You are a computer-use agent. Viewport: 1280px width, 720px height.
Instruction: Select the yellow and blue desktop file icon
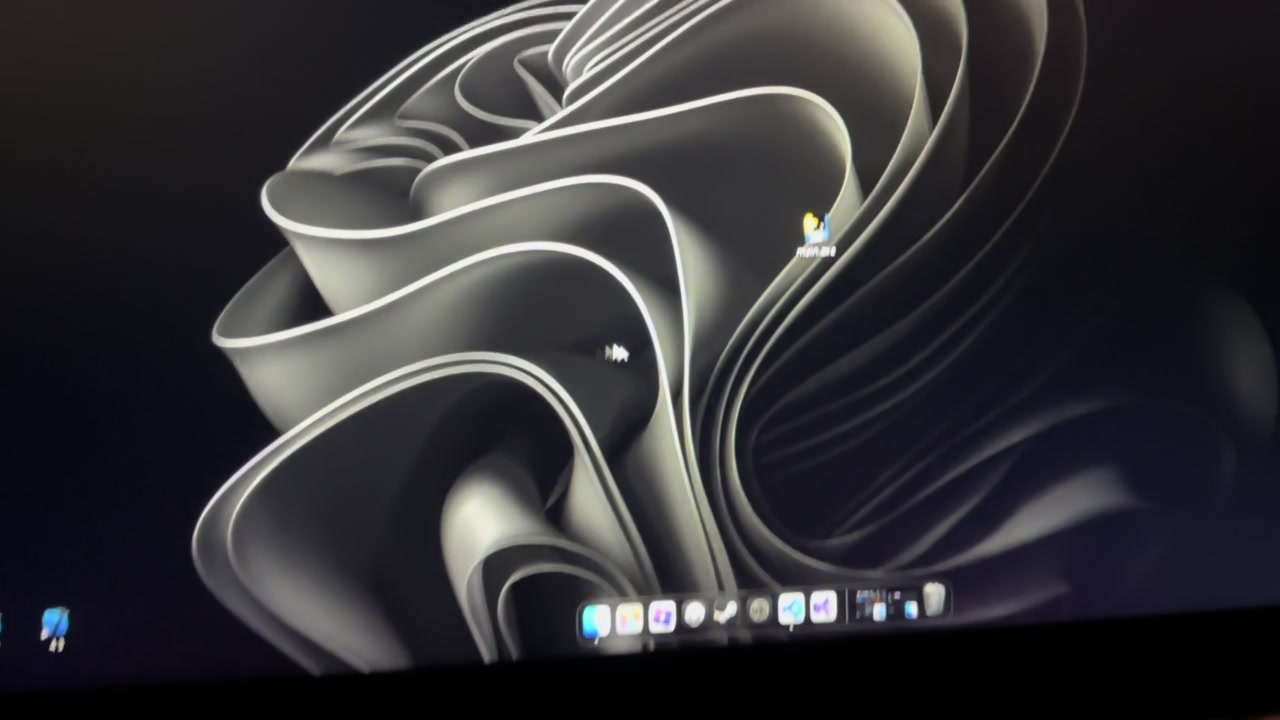click(x=816, y=229)
